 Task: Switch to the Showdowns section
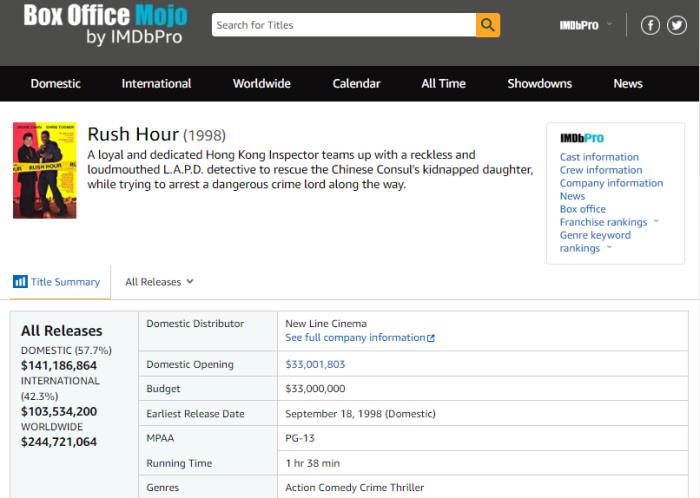tap(539, 84)
